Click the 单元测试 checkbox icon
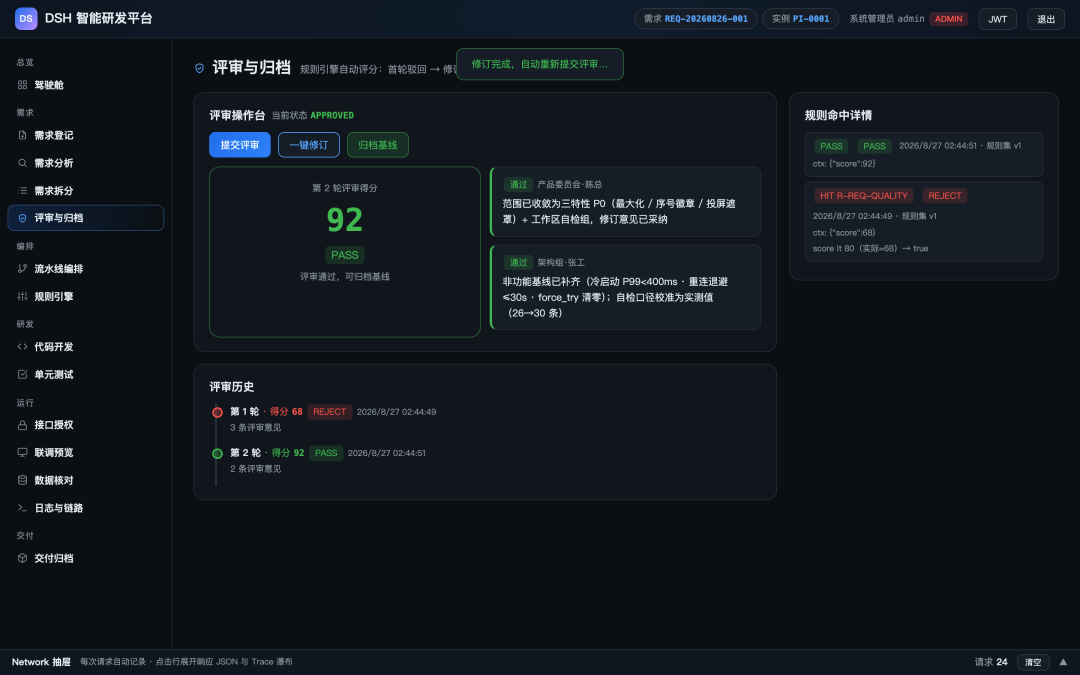The width and height of the screenshot is (1080, 675). 22,374
